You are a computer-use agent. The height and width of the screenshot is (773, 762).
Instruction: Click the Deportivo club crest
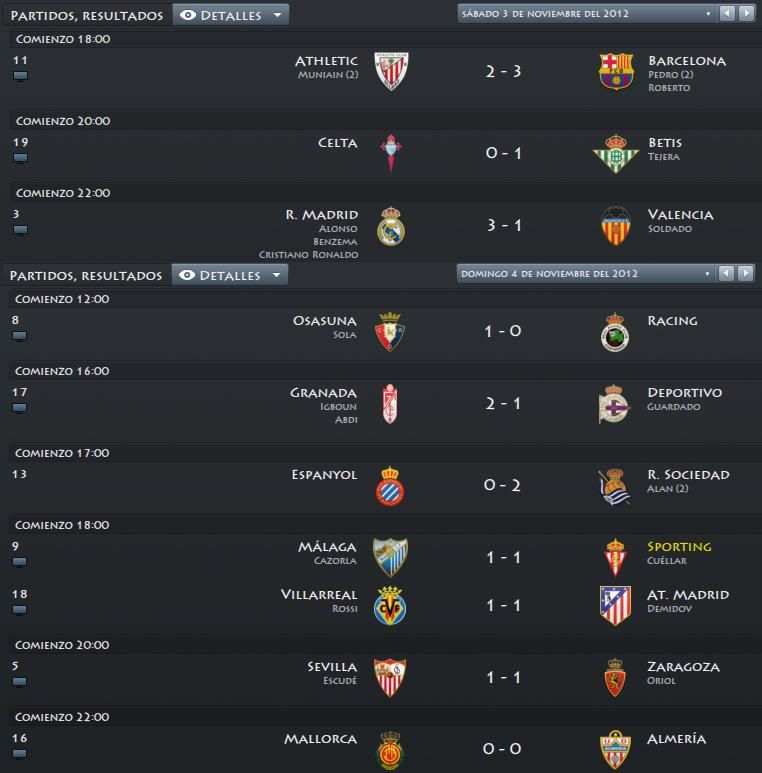point(614,404)
